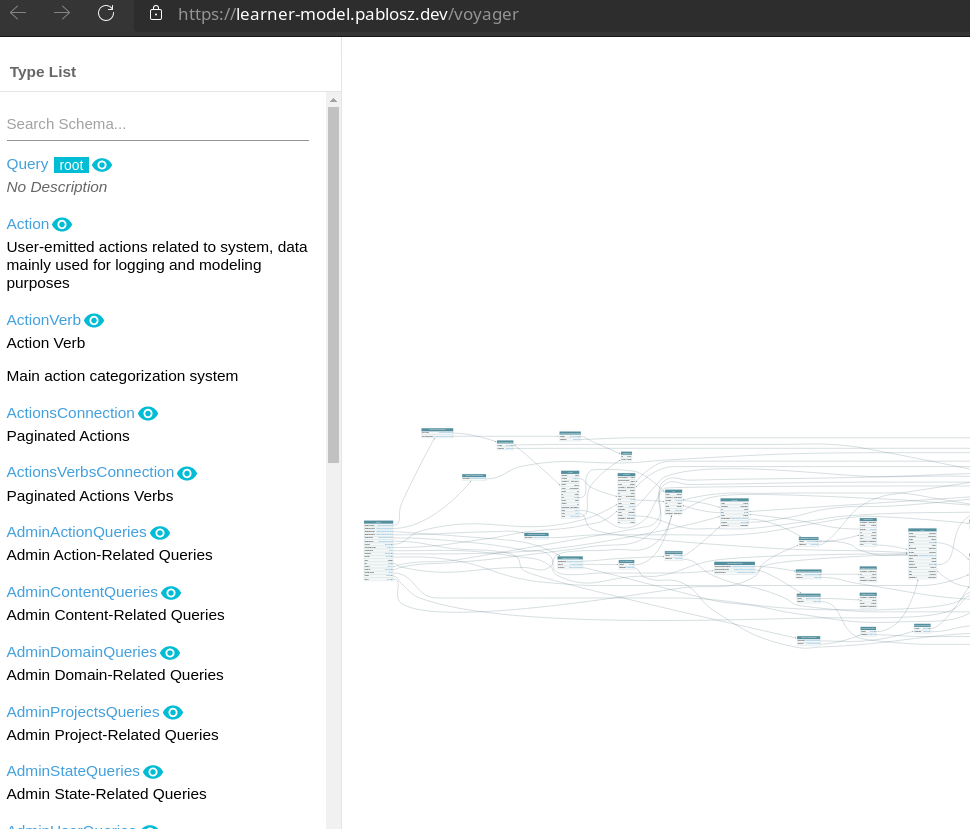970x829 pixels.
Task: Click the eye icon beside ActionVerb
Action: 94,321
